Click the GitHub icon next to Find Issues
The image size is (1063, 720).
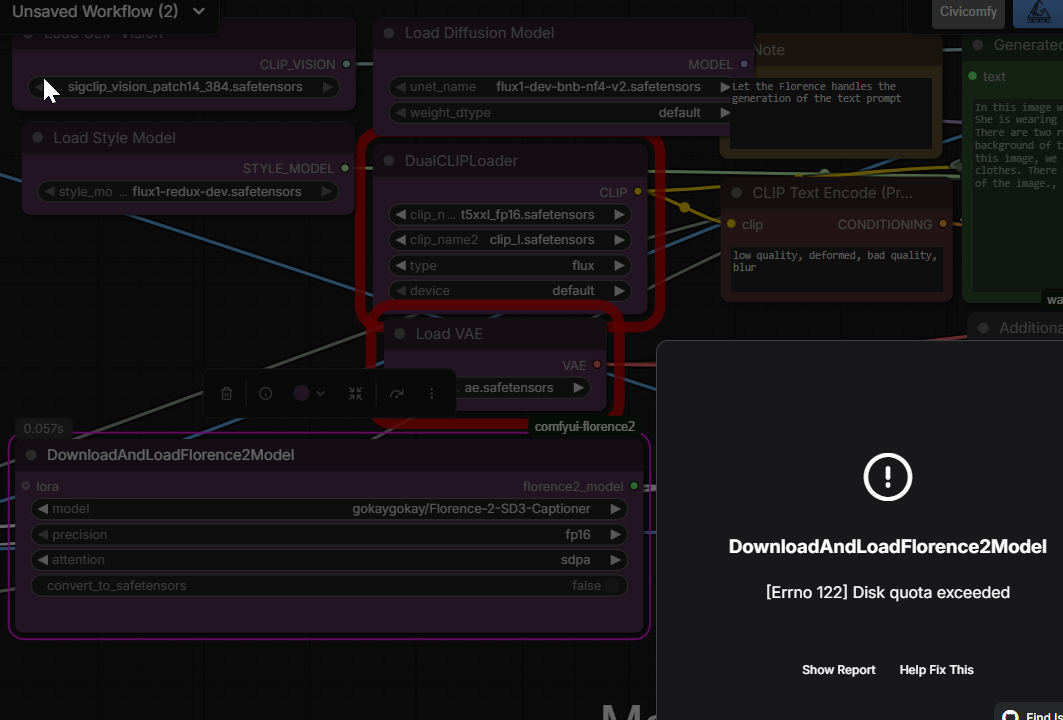click(x=1010, y=716)
